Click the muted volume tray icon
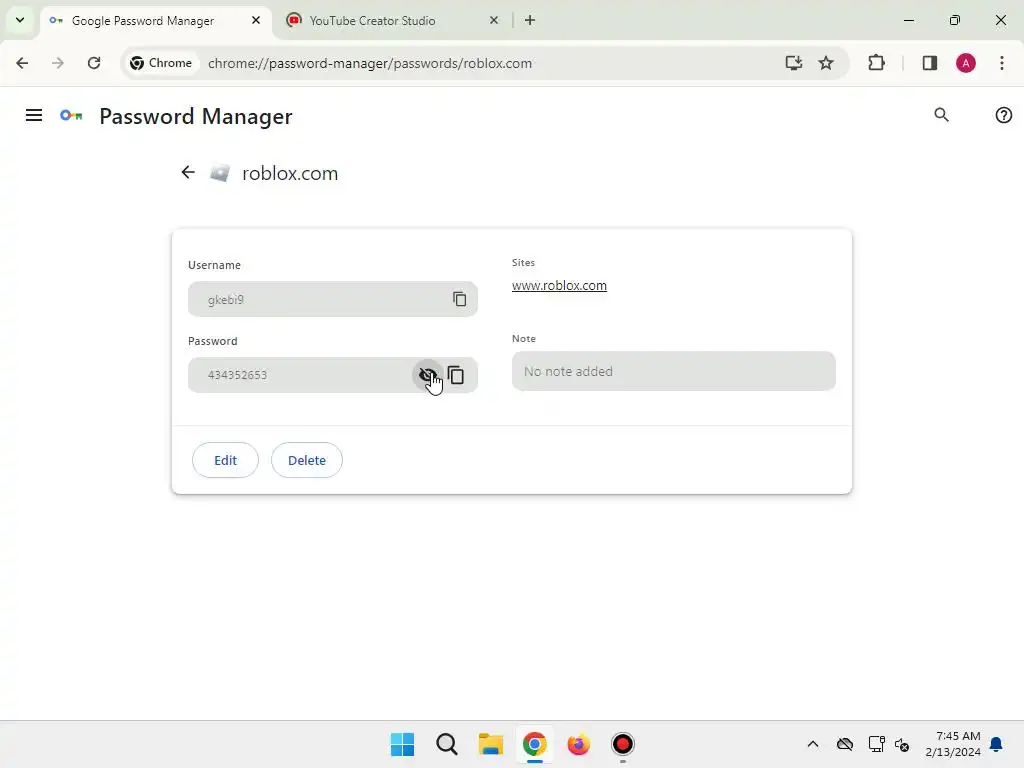The width and height of the screenshot is (1024, 768). point(902,744)
